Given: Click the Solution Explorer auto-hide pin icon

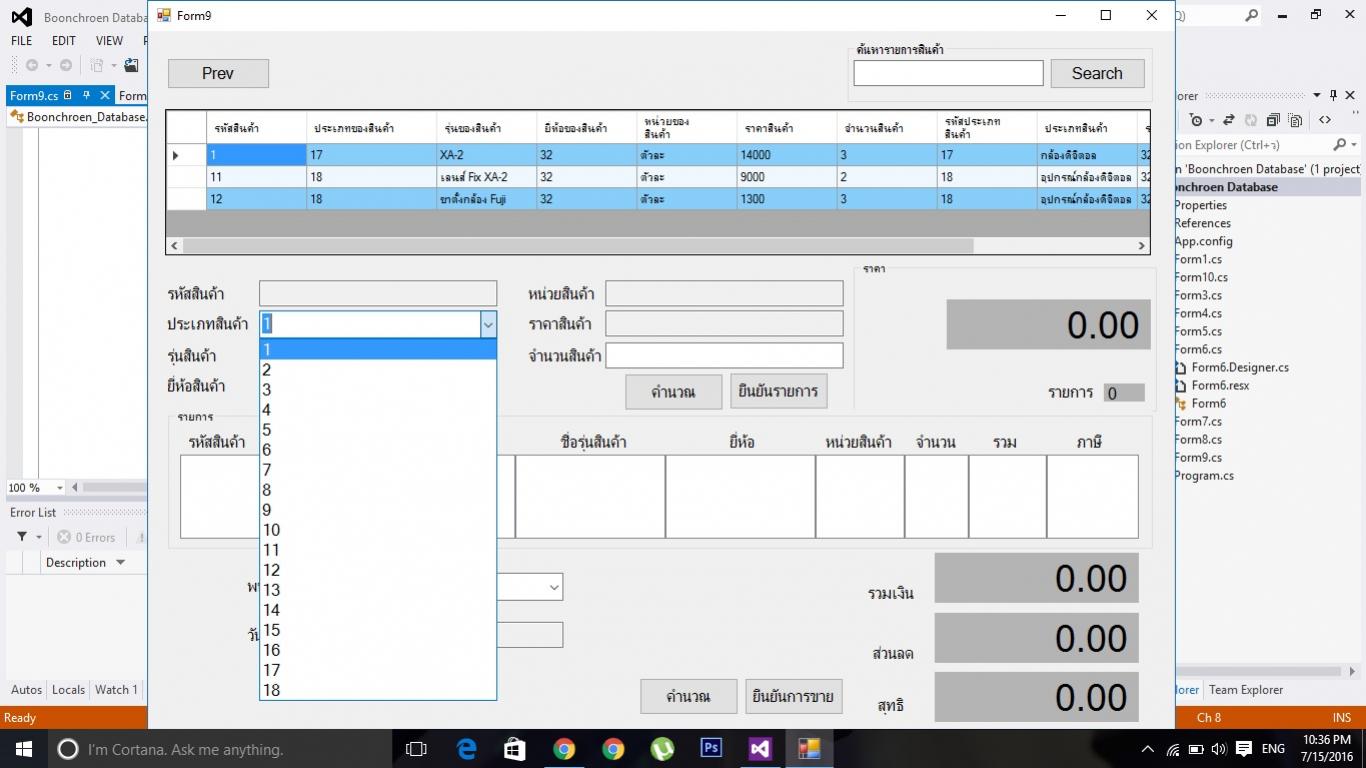Looking at the screenshot, I should tap(1333, 96).
